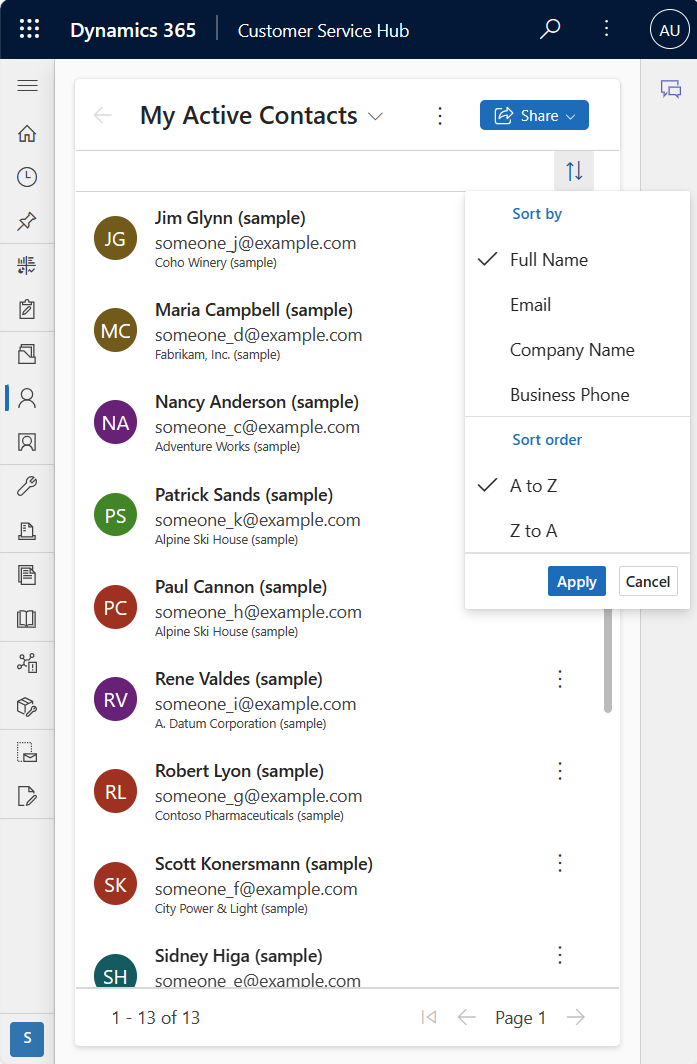Click City Power & Light (sample) text

point(231,909)
